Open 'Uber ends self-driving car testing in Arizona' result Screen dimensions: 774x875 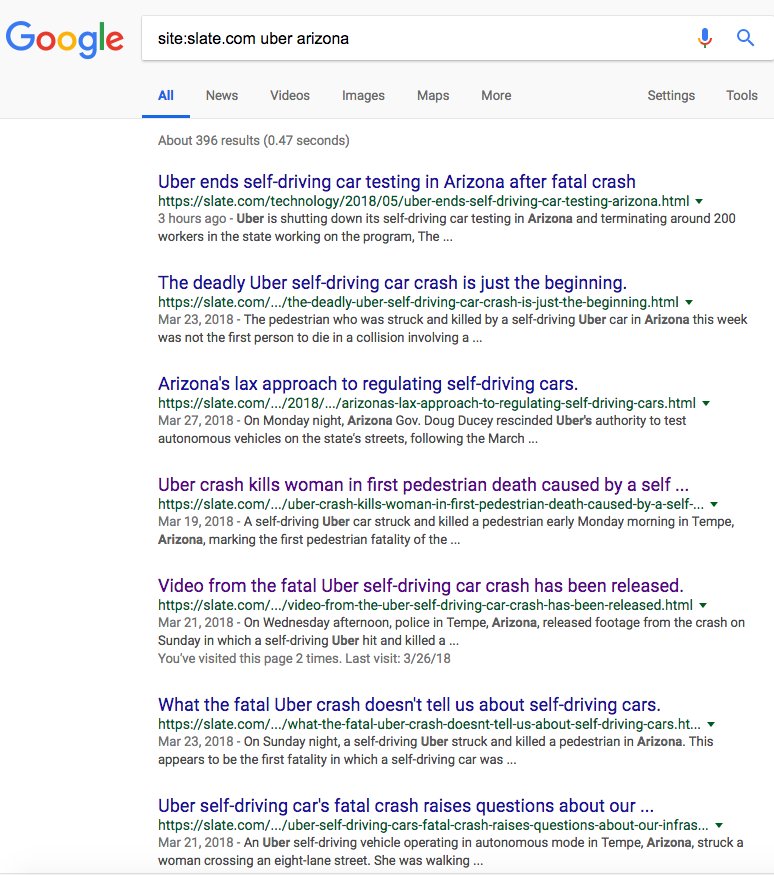(x=397, y=181)
